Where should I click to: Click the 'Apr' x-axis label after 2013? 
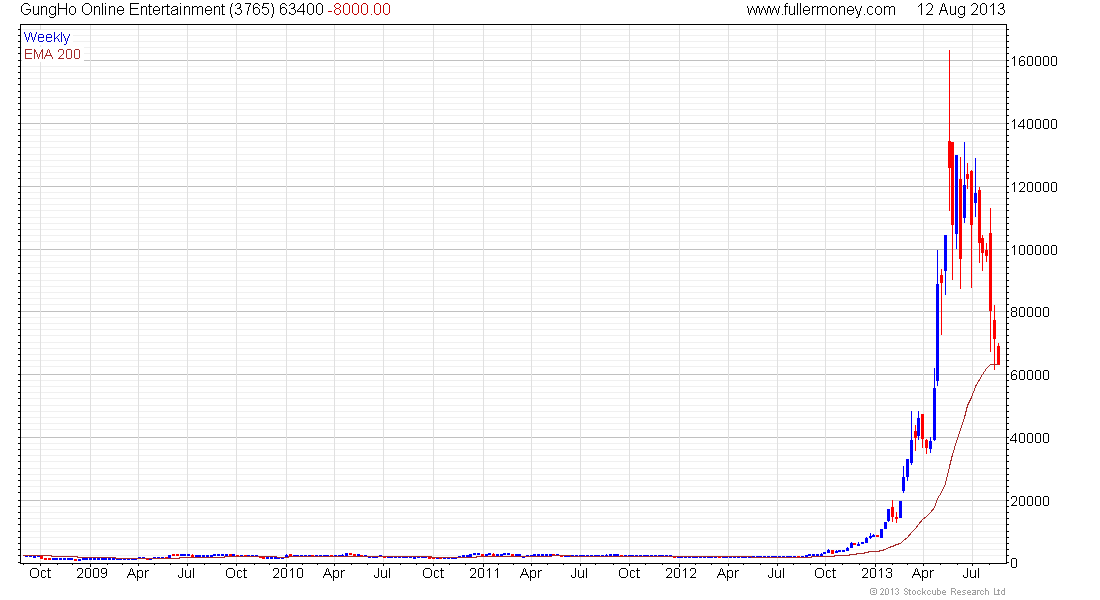coord(923,574)
